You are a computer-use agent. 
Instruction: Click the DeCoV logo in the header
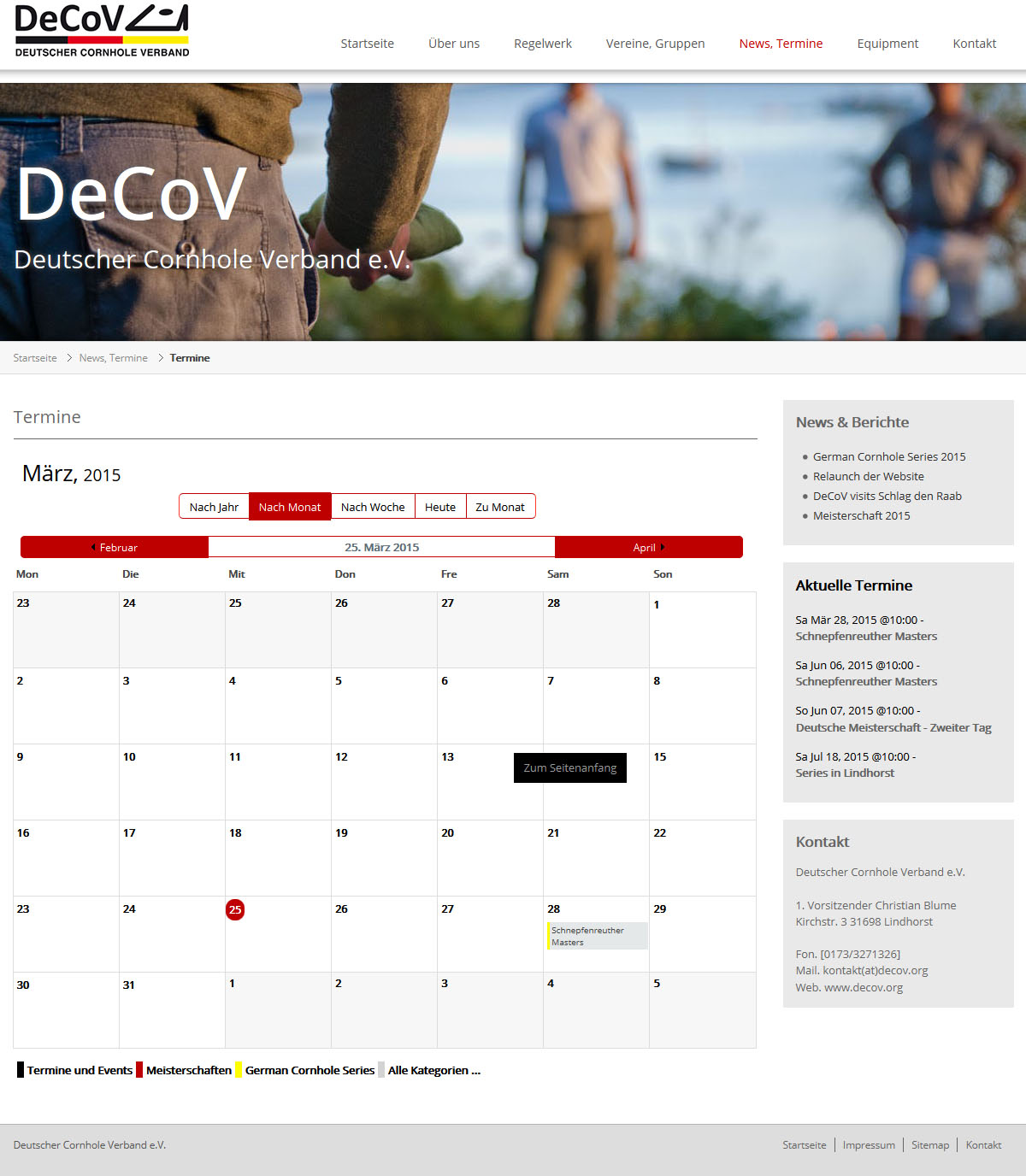[102, 31]
